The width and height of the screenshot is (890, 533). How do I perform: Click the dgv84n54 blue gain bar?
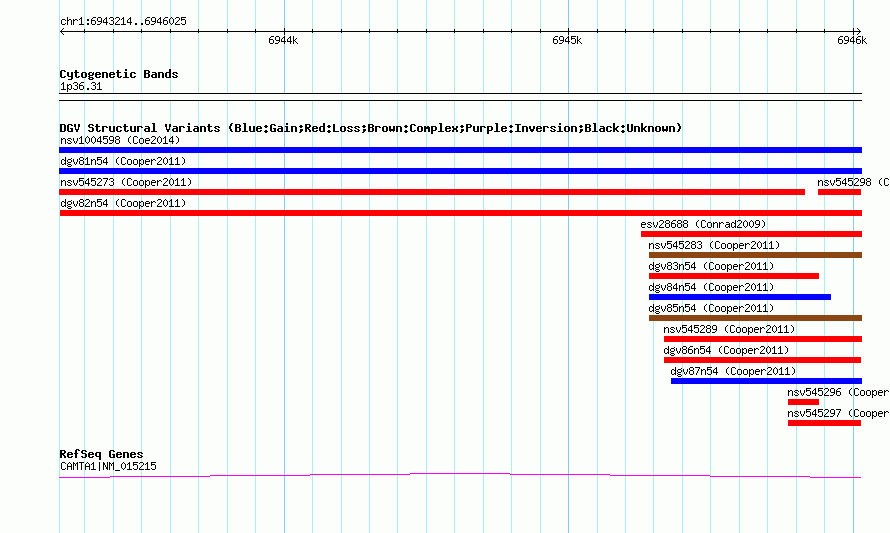740,297
